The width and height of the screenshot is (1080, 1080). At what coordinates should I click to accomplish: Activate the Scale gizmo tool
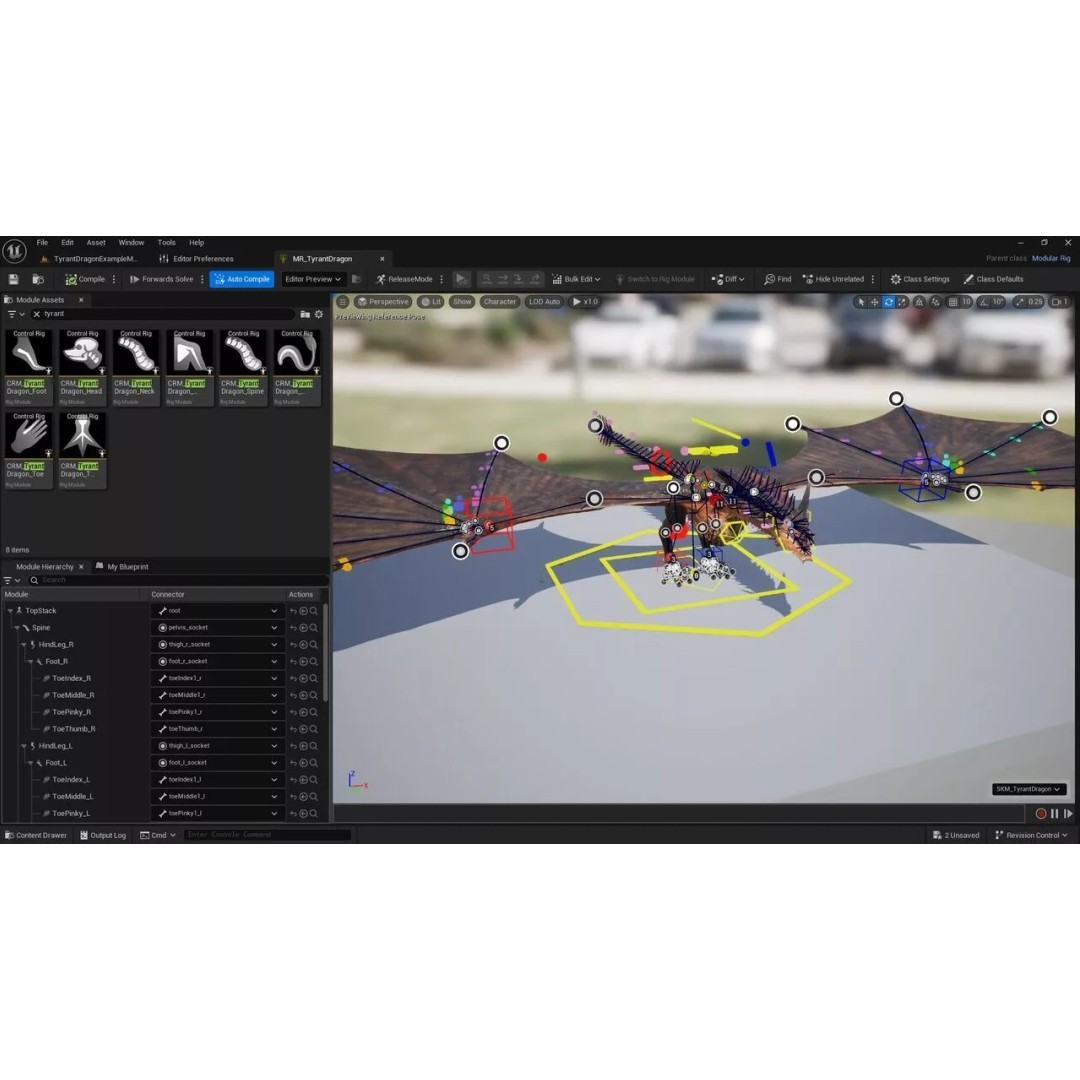(902, 302)
